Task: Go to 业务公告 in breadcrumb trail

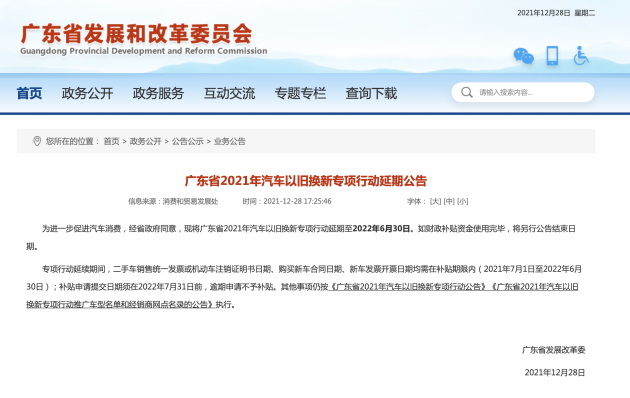Action: tap(229, 141)
